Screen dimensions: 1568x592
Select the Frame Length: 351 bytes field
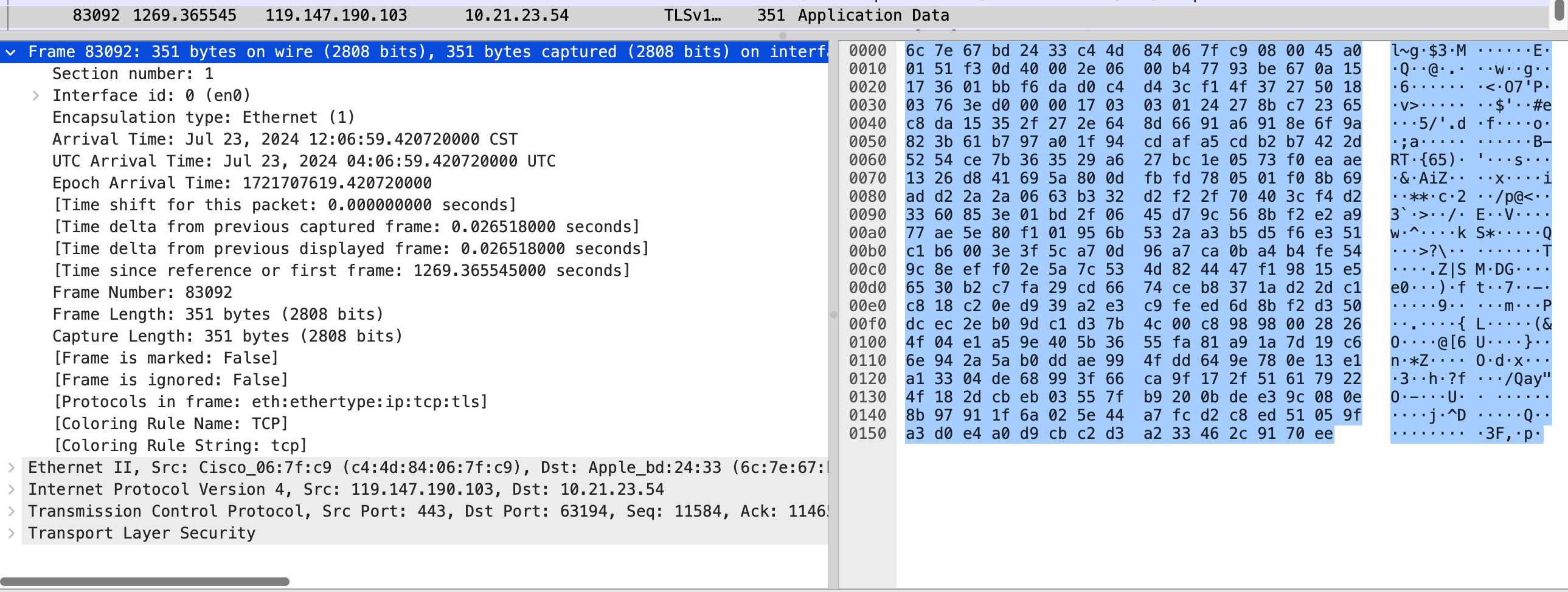pyautogui.click(x=218, y=315)
